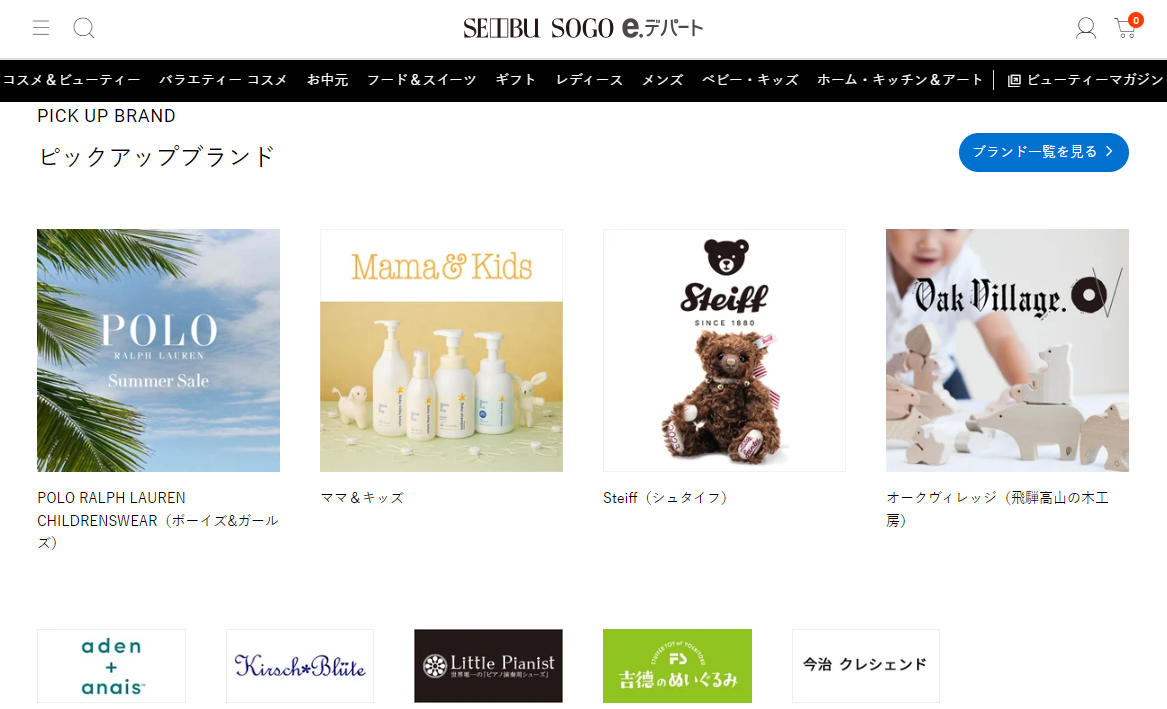This screenshot has width=1167, height=709.
Task: Click the Oak Village wooden toys thumbnail
Action: 1007,350
